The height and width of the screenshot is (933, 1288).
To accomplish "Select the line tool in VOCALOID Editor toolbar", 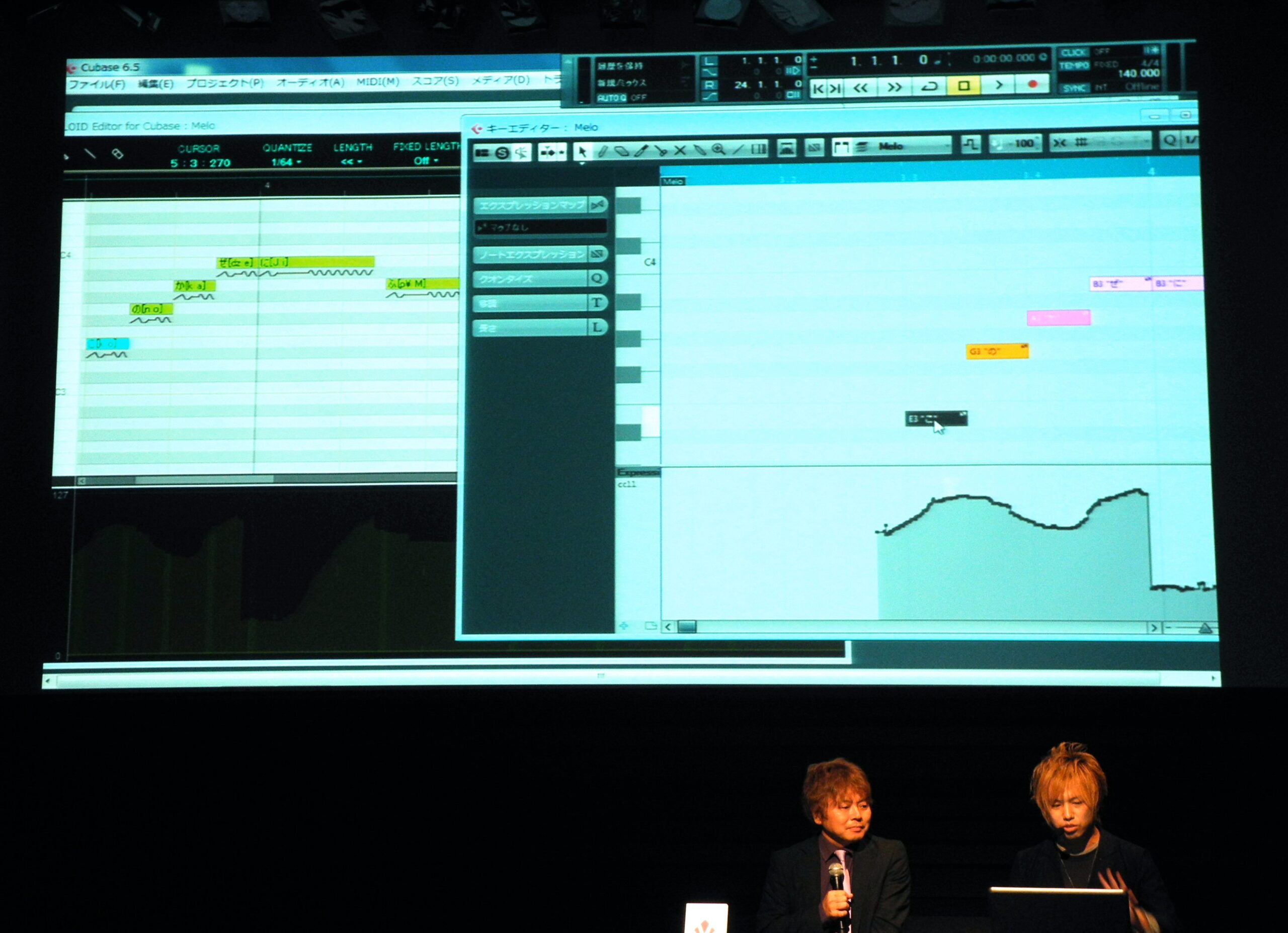I will [90, 154].
